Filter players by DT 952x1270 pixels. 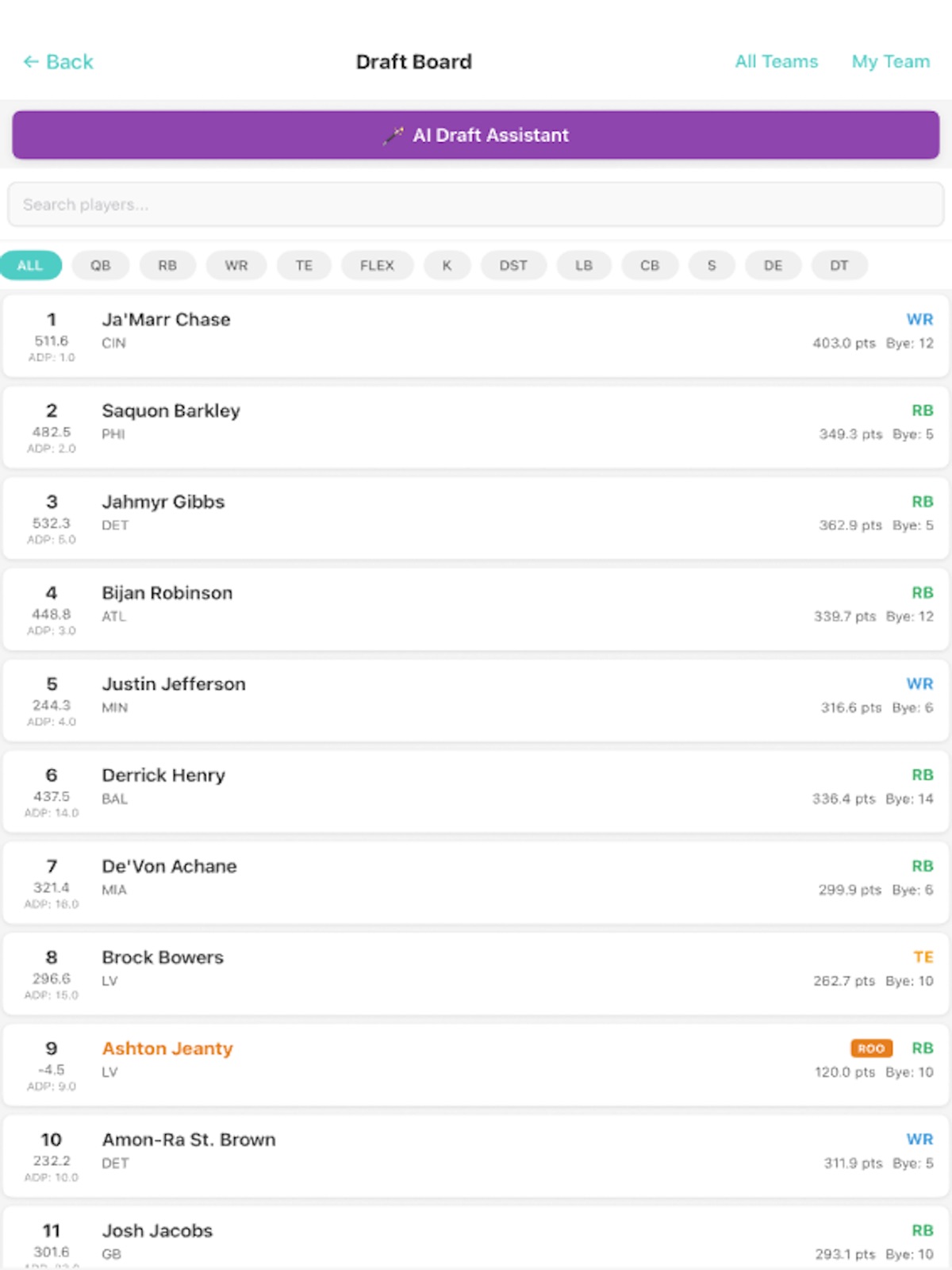[839, 265]
